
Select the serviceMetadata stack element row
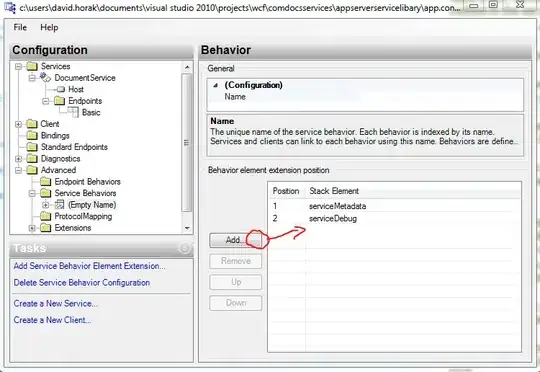(x=395, y=206)
